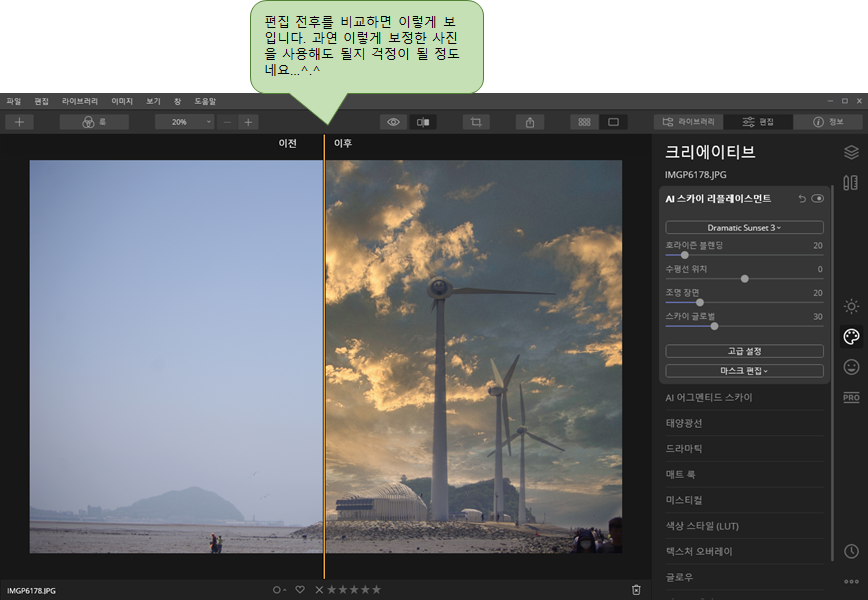868x600 pixels.
Task: Toggle AI 스카이 리플레이스먼트 visibility eye
Action: 818,199
